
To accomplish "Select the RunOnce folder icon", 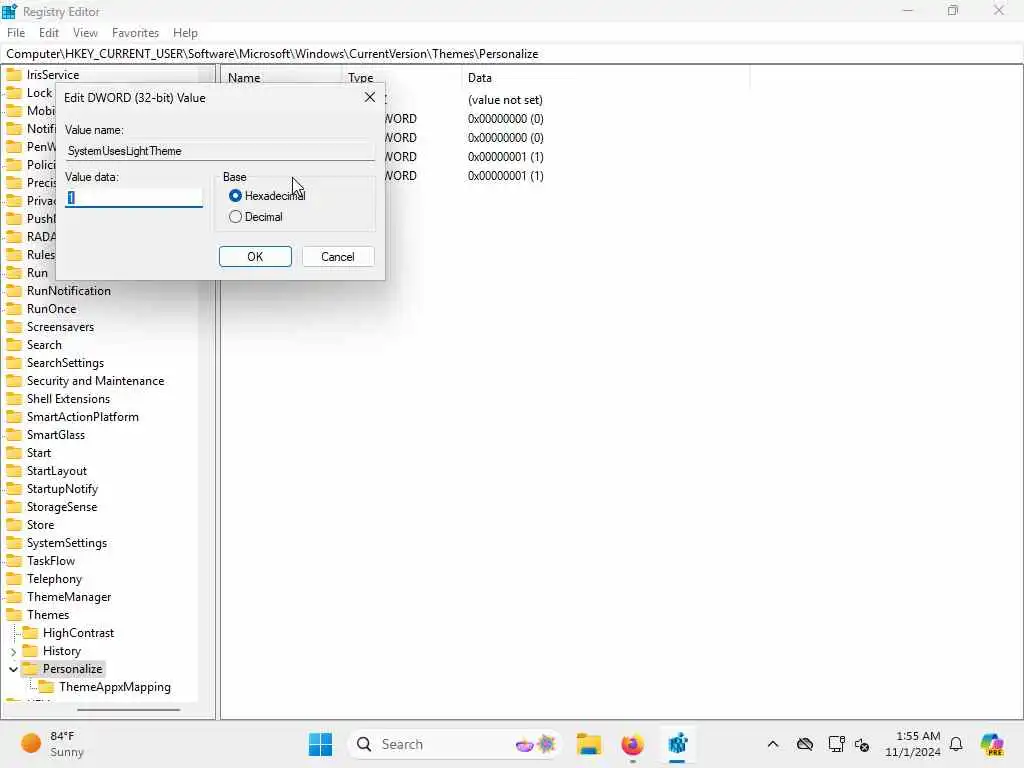I will click(x=14, y=309).
